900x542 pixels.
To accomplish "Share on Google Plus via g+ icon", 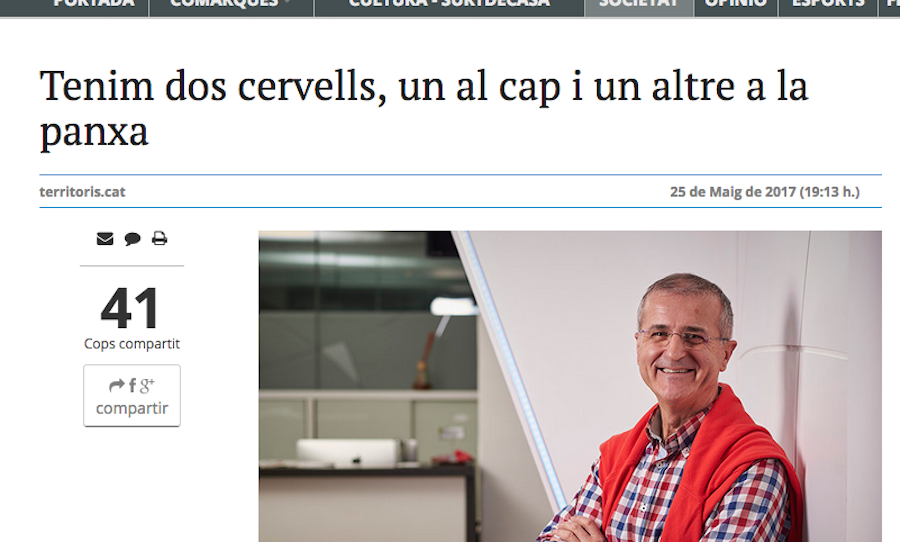I will click(147, 385).
